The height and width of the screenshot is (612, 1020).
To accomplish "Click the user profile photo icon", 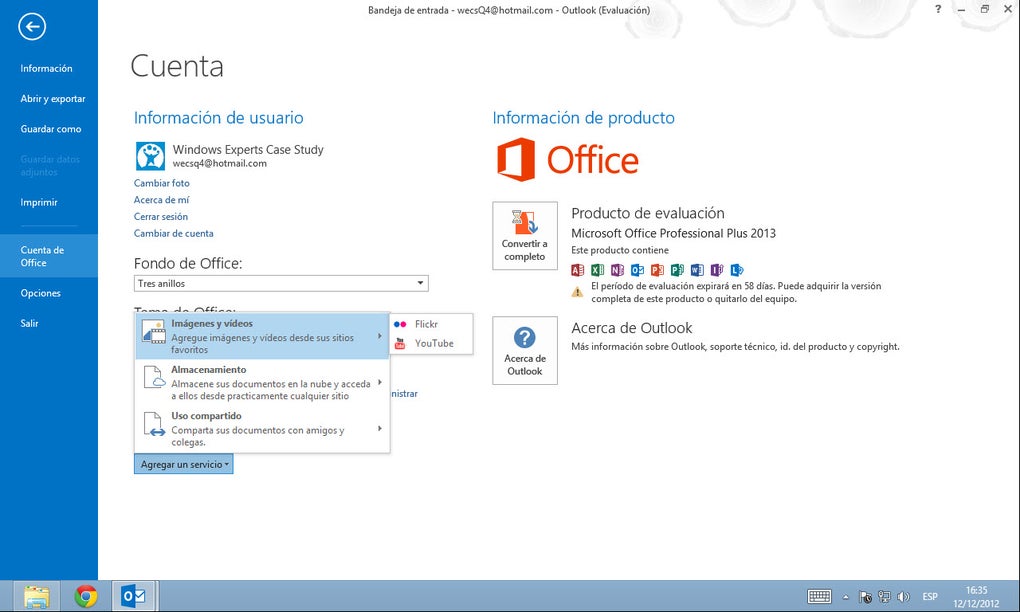I will tap(150, 156).
